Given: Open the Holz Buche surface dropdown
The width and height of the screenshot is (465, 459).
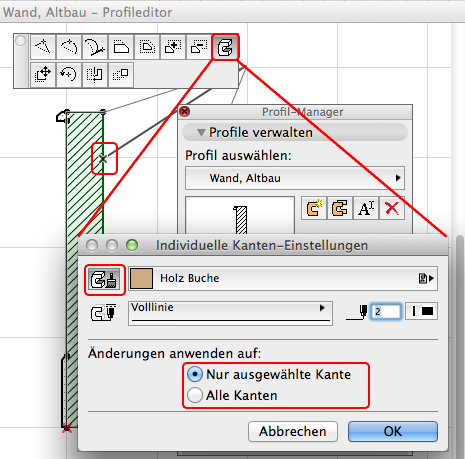Looking at the screenshot, I should [x=283, y=278].
